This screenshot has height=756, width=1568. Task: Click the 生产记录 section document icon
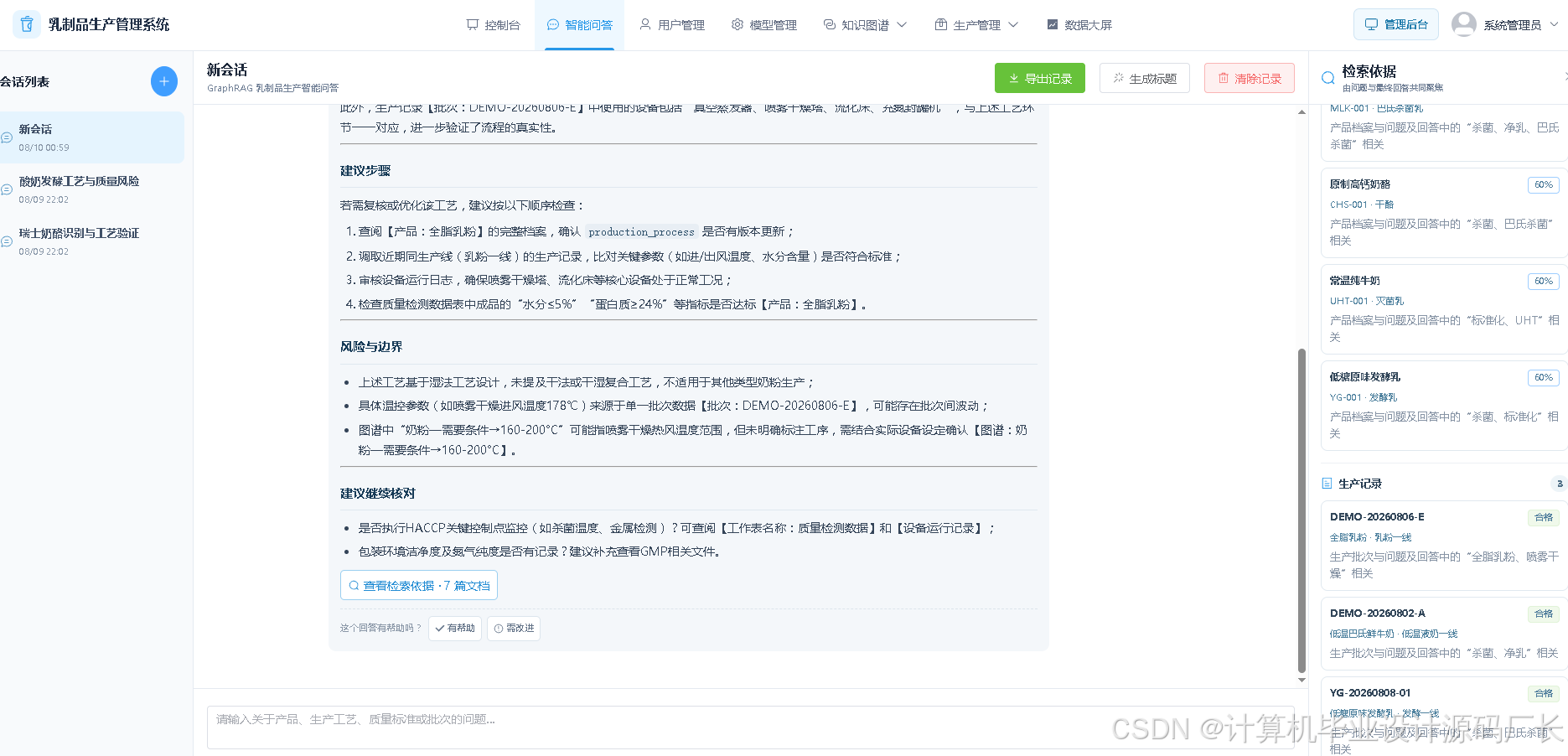(1327, 484)
